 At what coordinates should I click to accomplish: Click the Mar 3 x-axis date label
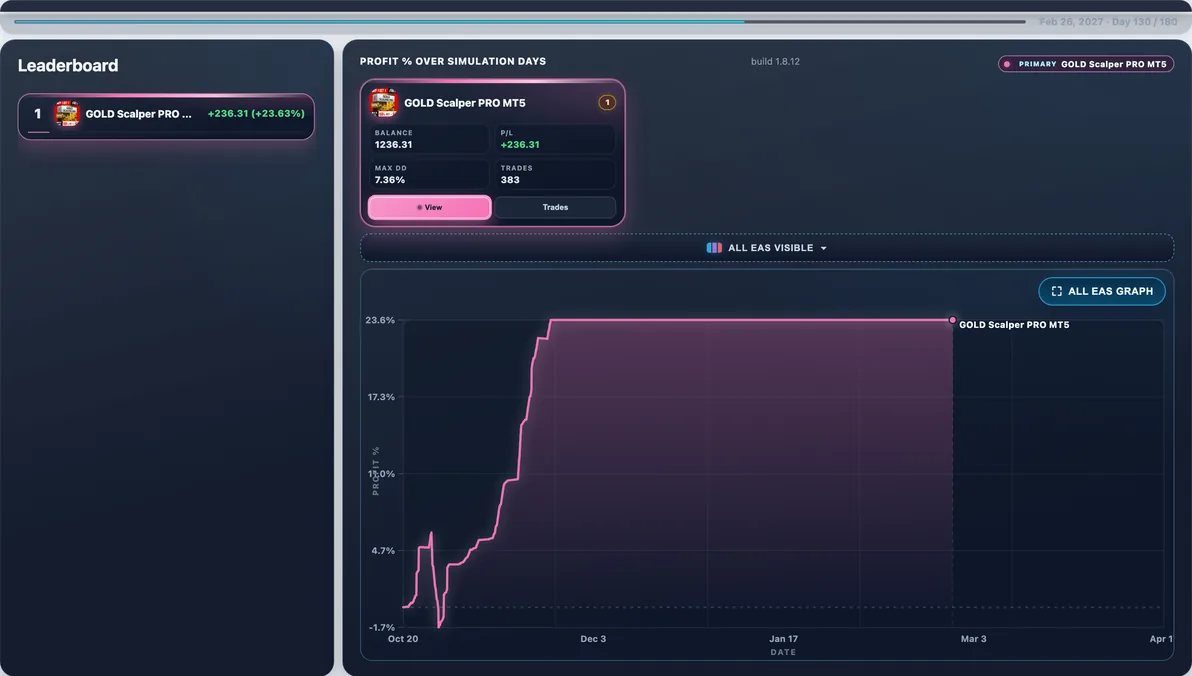click(x=973, y=639)
